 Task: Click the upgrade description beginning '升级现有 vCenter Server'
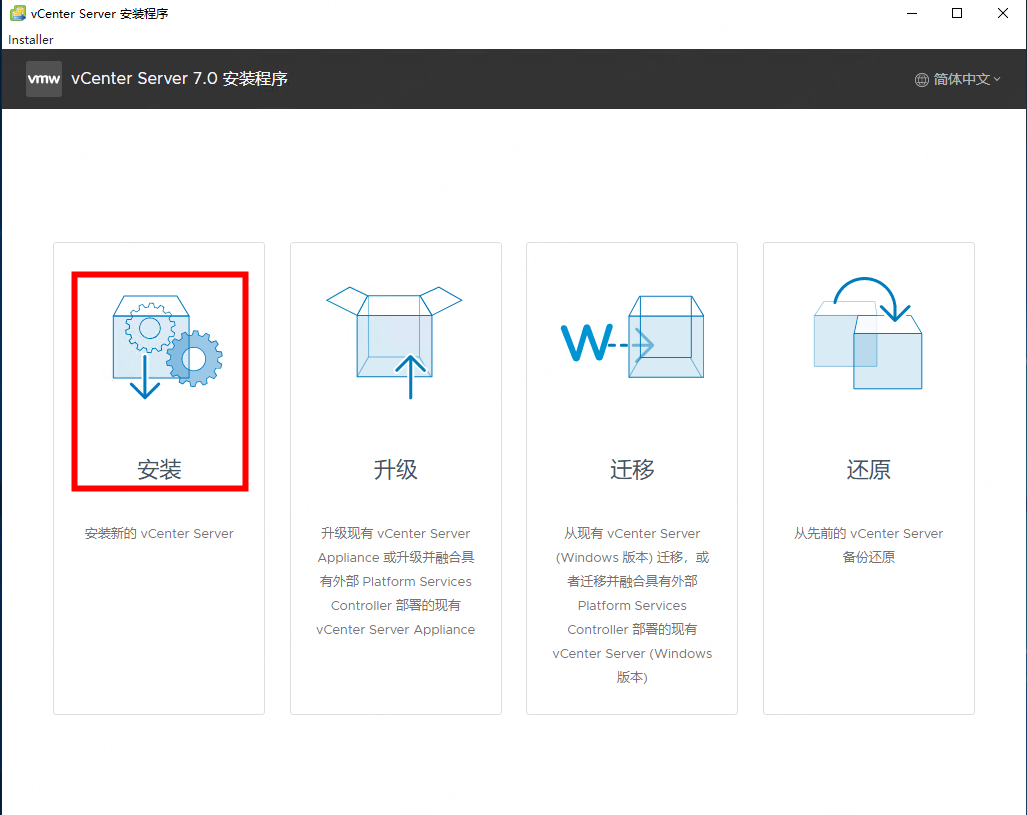tap(396, 581)
